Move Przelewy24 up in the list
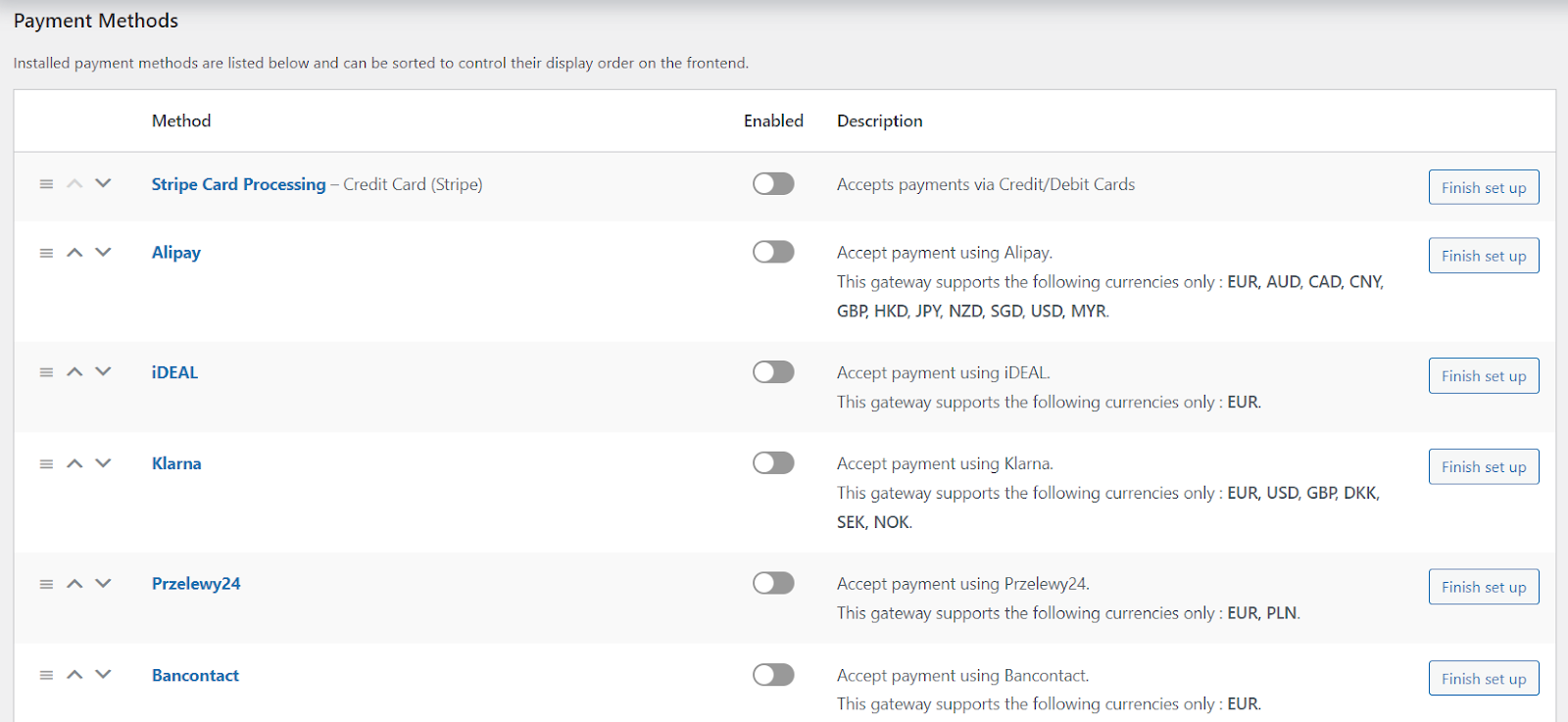Screen dimensions: 1568x722 (74, 584)
